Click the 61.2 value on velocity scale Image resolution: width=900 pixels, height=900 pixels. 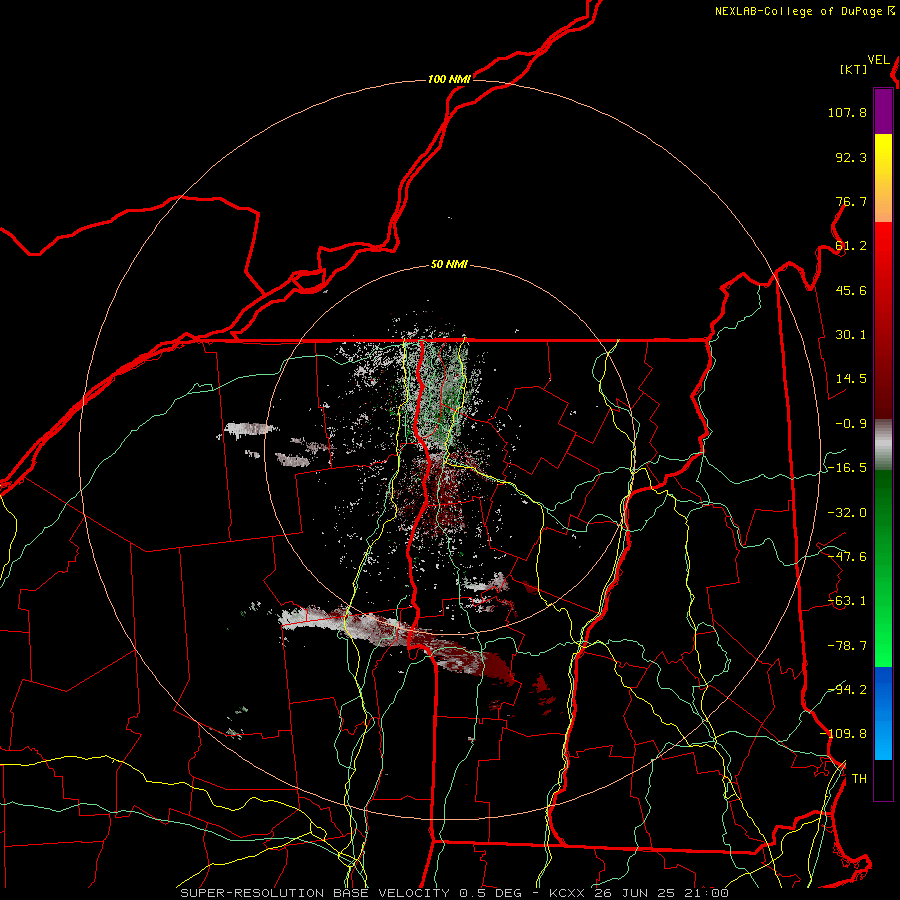(851, 246)
